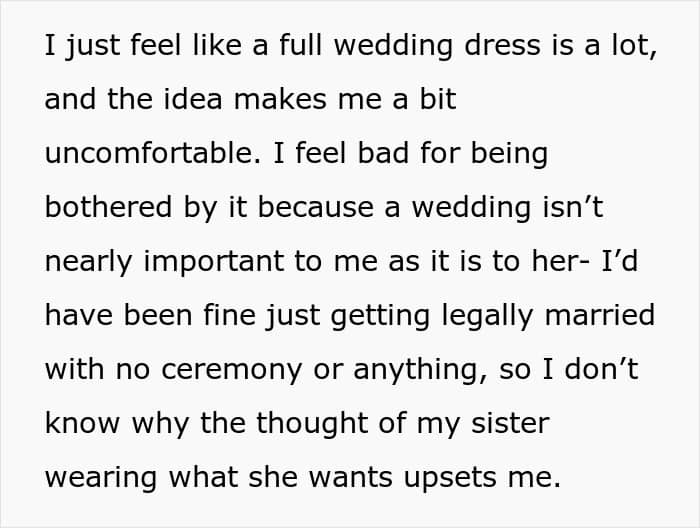Click the word "nearly" in the paragraph
The width and height of the screenshot is (700, 528).
pos(88,262)
